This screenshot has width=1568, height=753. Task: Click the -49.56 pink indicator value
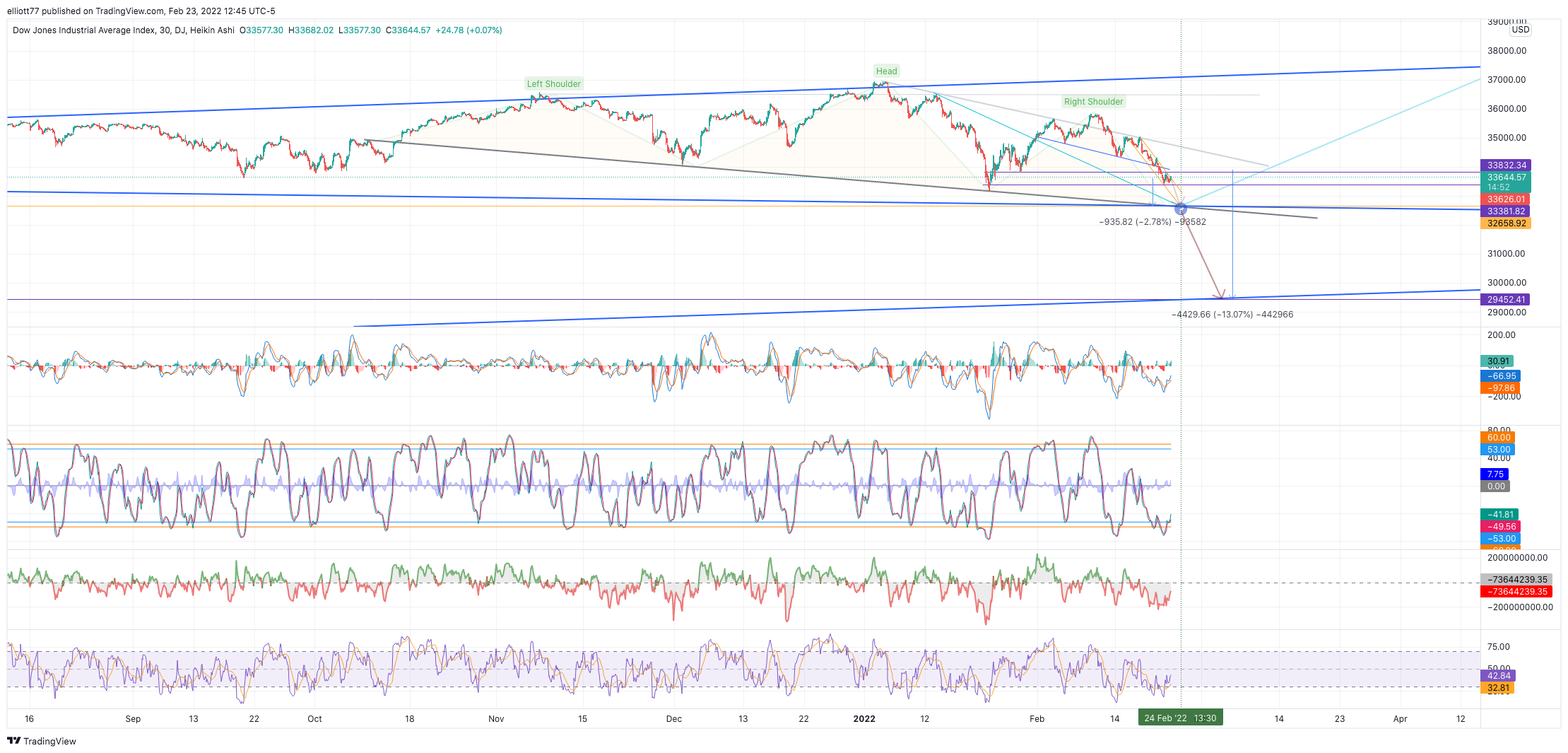(1500, 527)
